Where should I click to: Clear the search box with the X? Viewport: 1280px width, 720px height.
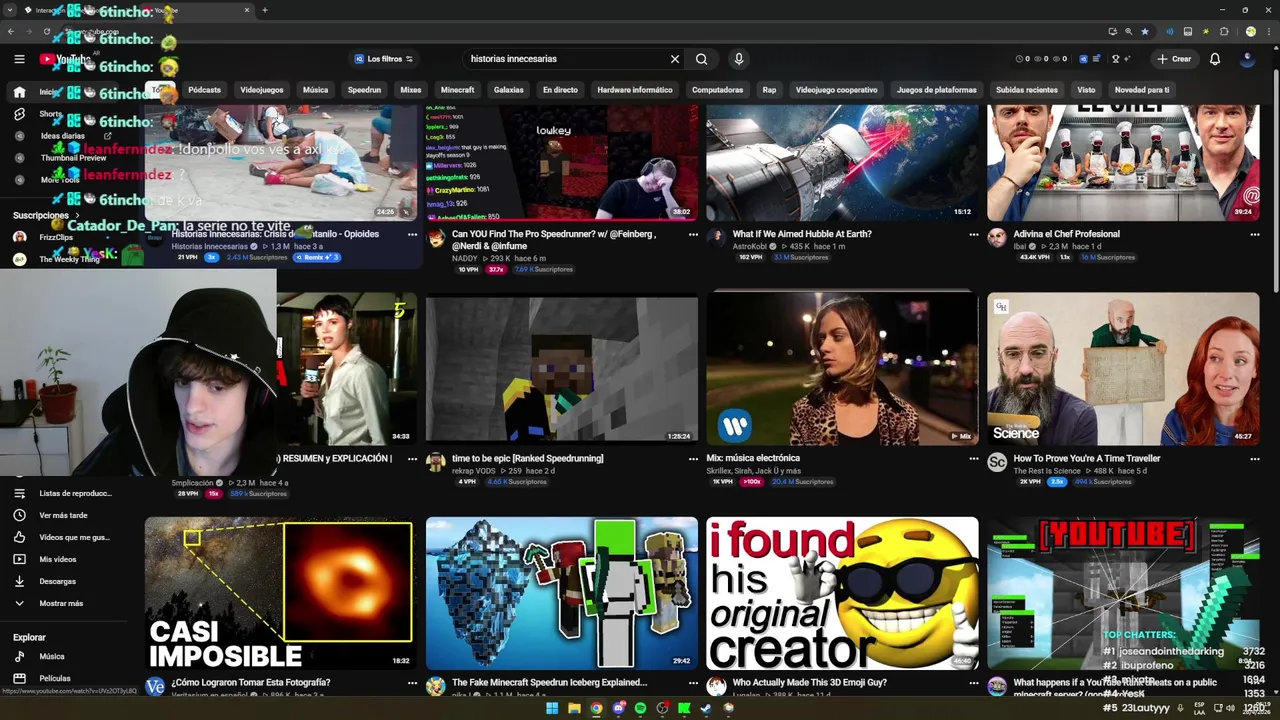pos(675,59)
